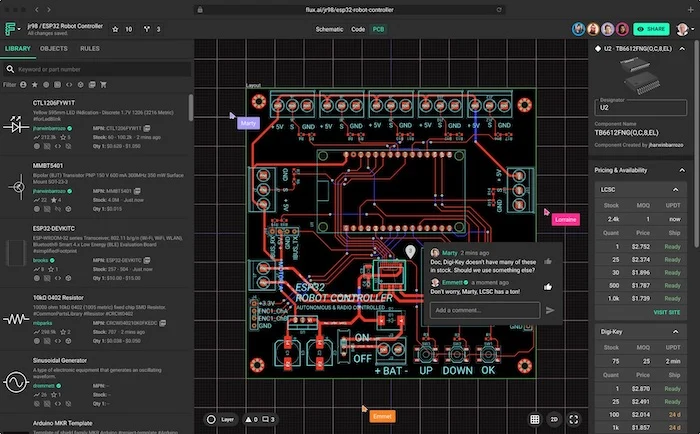
Task: Open the Flux logo menu
Action: pos(11,29)
